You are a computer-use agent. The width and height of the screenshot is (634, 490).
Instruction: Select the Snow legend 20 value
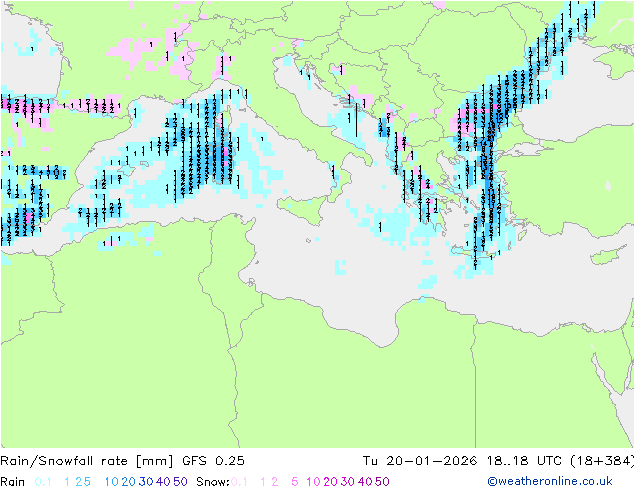pyautogui.click(x=330, y=482)
